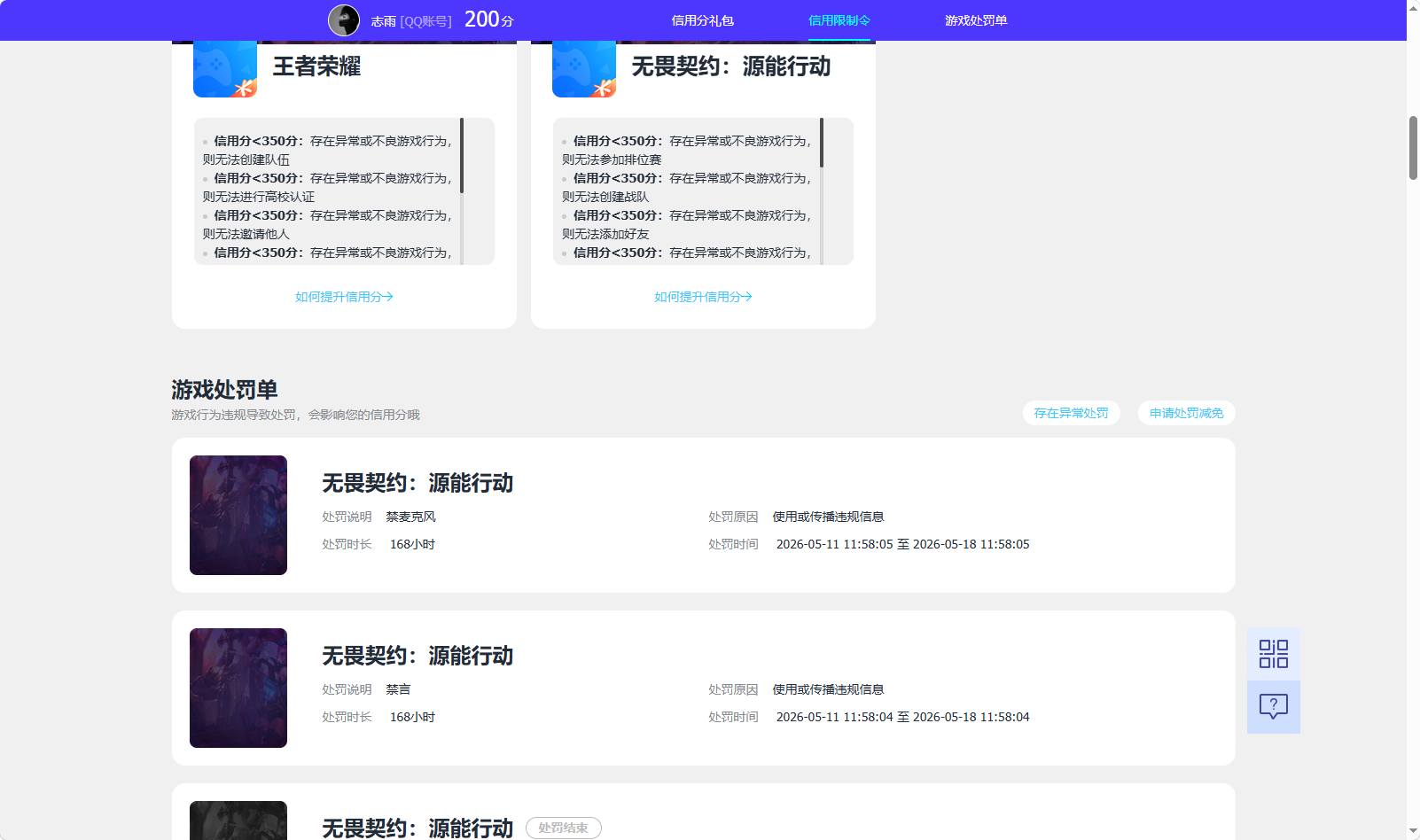Click 则无法参加排位赛 restriction text
Screen dimensions: 1420x840
[x=612, y=159]
